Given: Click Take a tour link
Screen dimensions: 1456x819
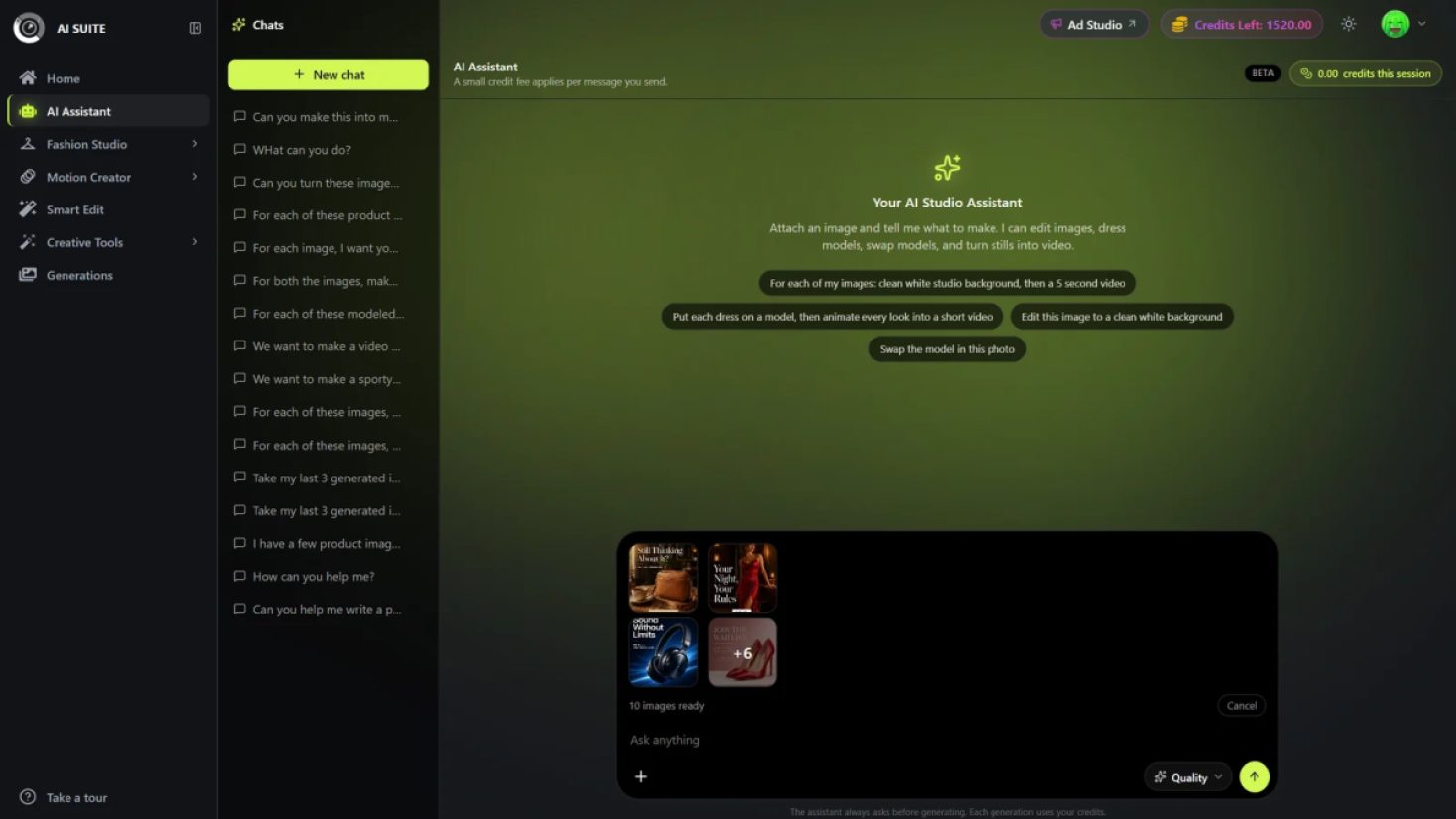Looking at the screenshot, I should (65, 797).
